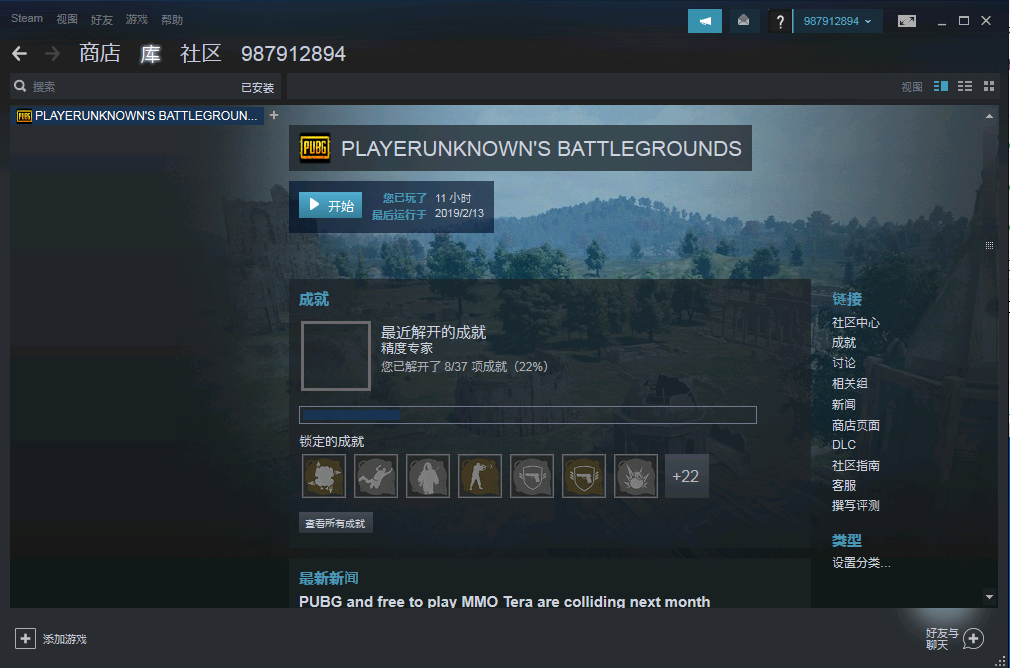Viewport: 1010px width, 668px height.
Task: Open the inbox envelope icon
Action: pyautogui.click(x=743, y=21)
